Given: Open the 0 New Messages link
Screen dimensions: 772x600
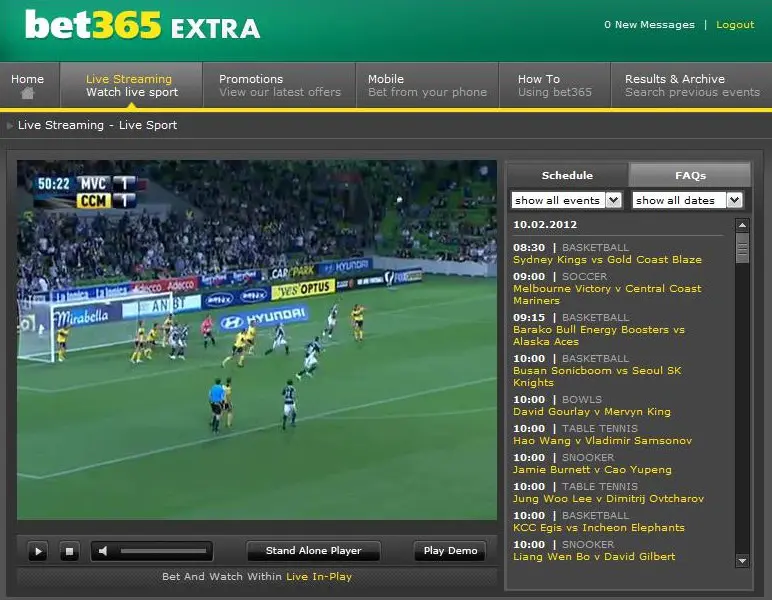Looking at the screenshot, I should [x=649, y=25].
